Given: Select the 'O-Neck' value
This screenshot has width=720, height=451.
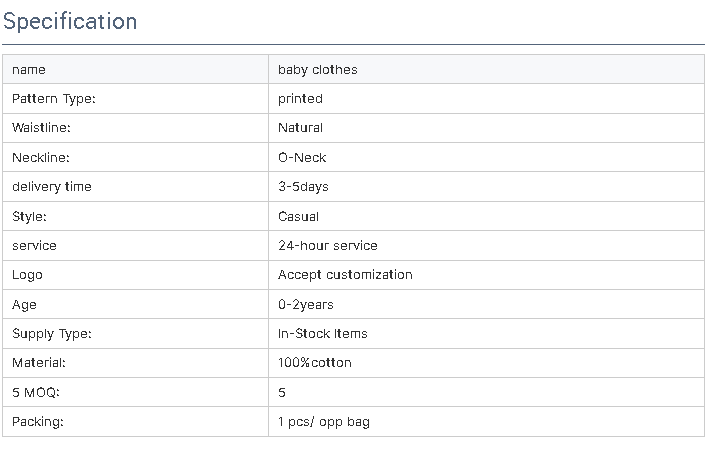Looking at the screenshot, I should [x=302, y=158].
